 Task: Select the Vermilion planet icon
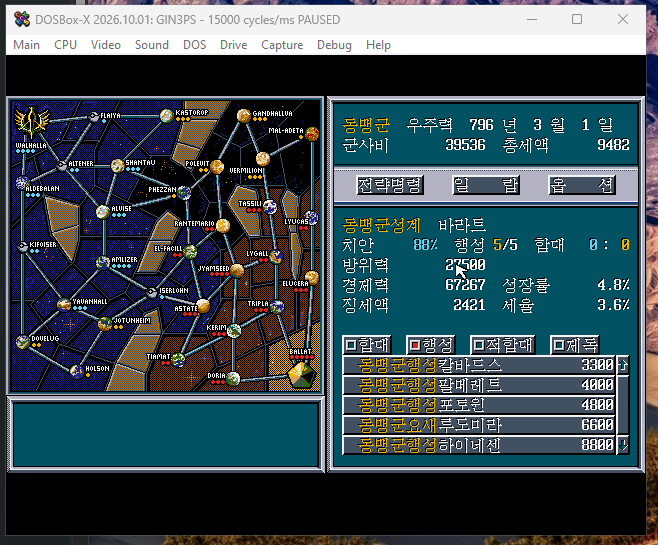pos(263,159)
